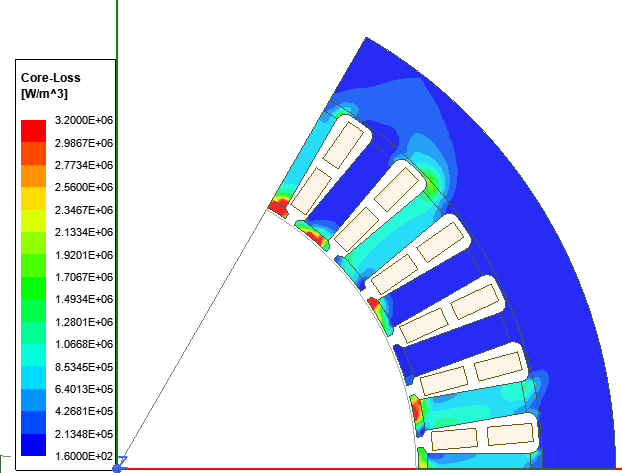The height and width of the screenshot is (473, 622).
Task: Click the 2.1348E+05 legend value
Action: (84, 434)
